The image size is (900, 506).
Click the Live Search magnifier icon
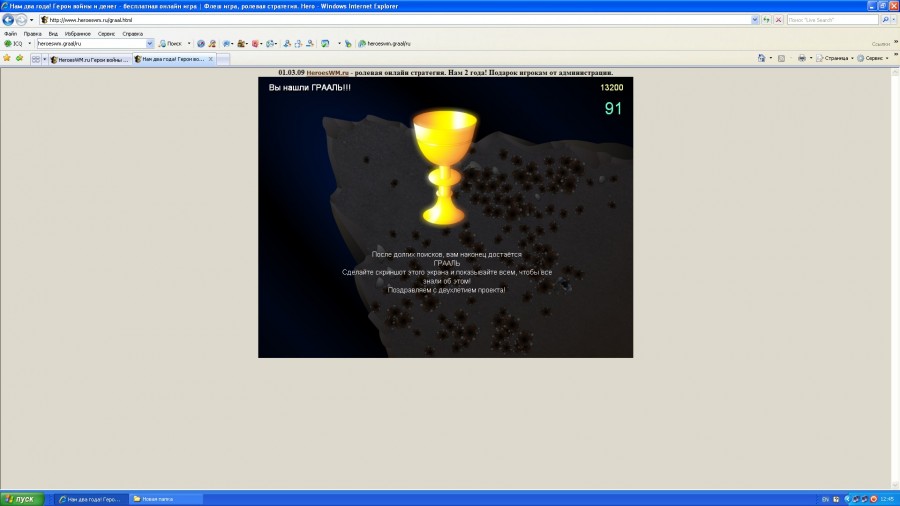pyautogui.click(x=886, y=20)
